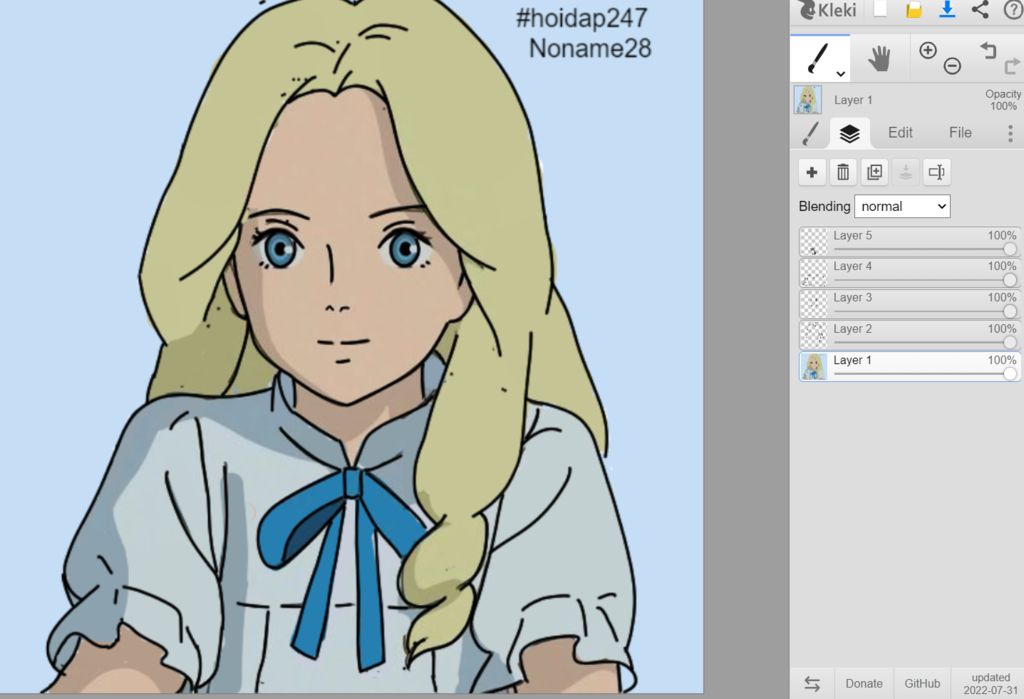Open the Blending mode dropdown set to normal
Image resolution: width=1024 pixels, height=699 pixels.
tap(902, 206)
